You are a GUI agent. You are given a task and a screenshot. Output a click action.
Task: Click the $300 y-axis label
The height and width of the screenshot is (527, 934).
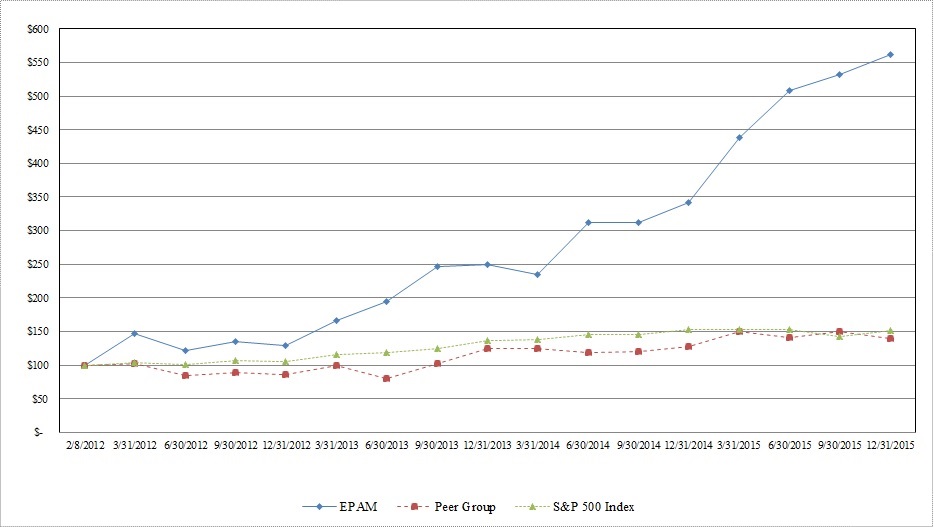[x=36, y=231]
